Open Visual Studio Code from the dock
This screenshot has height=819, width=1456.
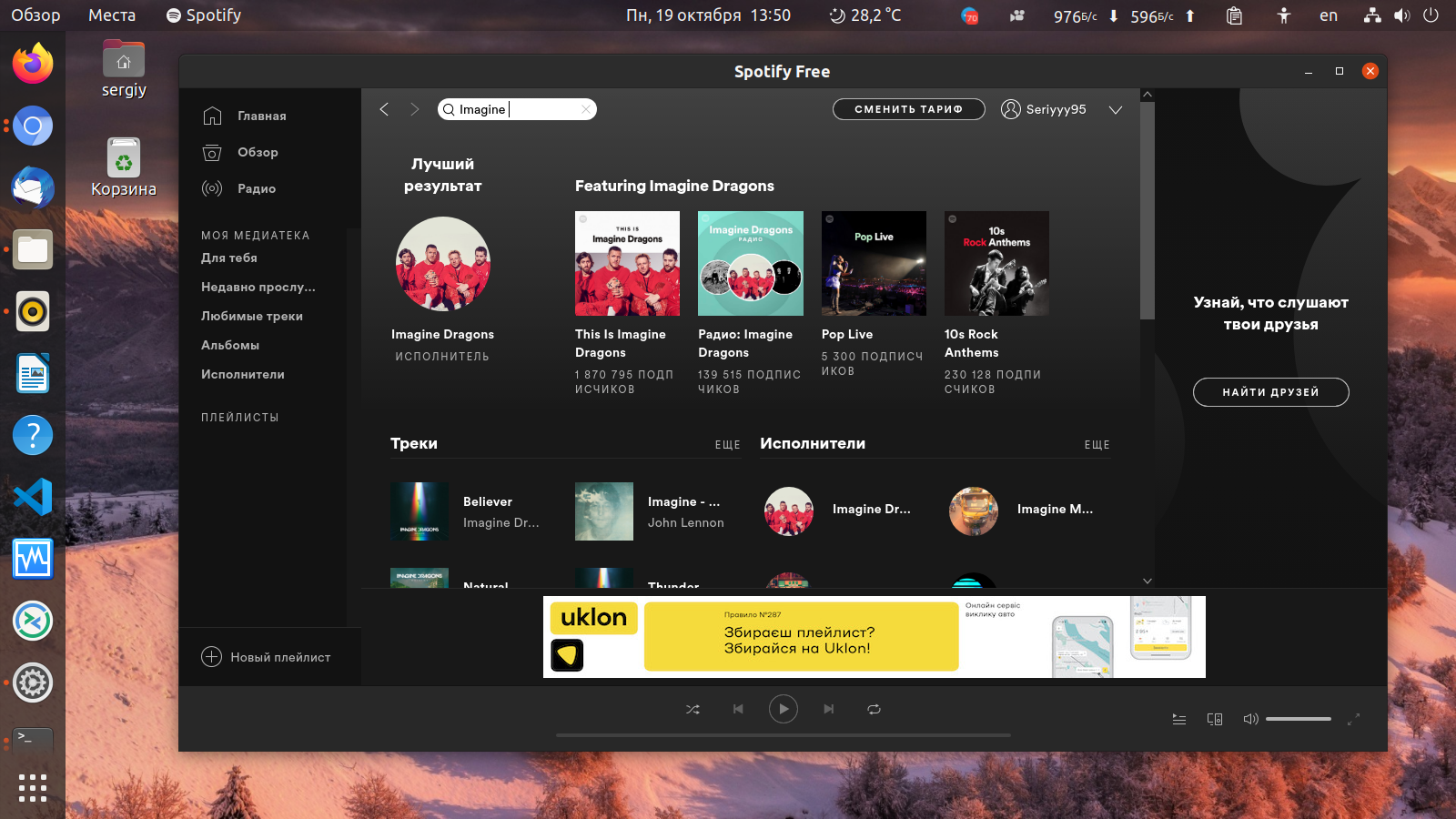coord(33,497)
